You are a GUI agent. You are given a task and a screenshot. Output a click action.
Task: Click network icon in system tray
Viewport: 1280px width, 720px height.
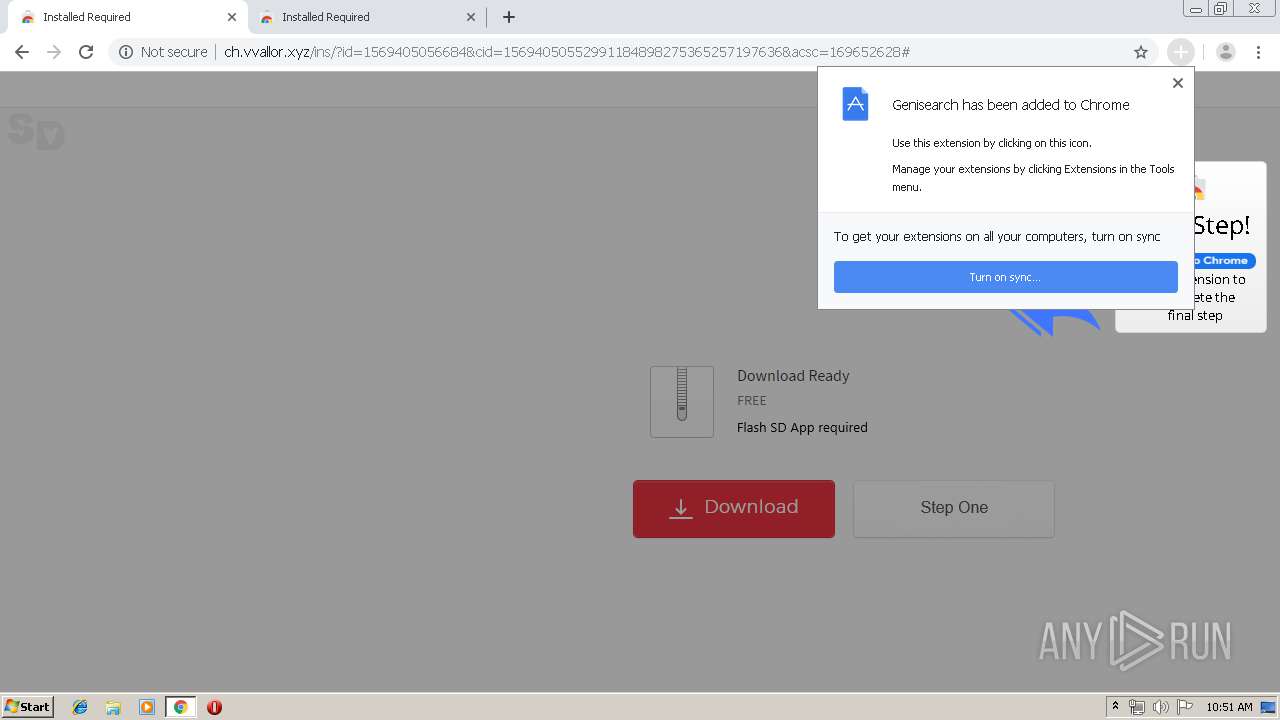tap(1137, 707)
